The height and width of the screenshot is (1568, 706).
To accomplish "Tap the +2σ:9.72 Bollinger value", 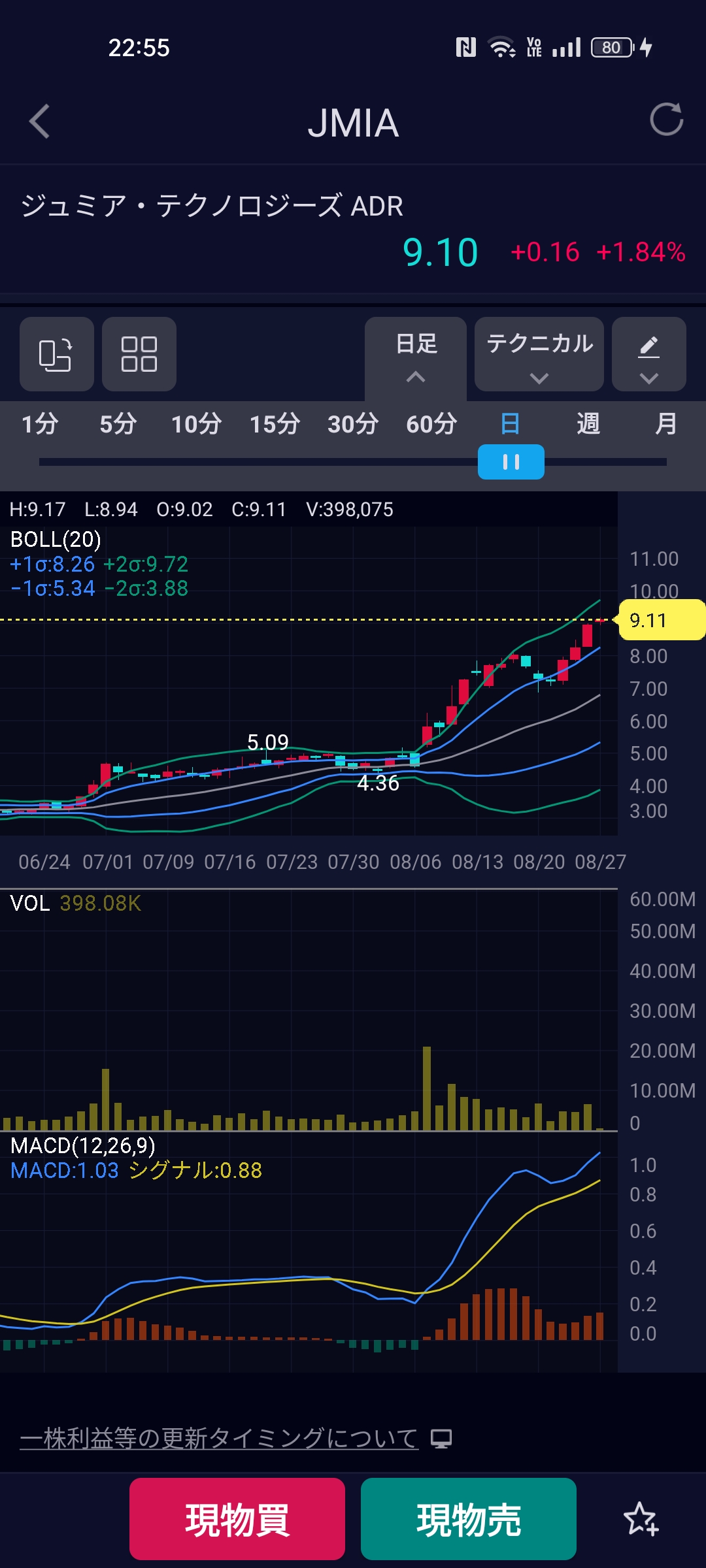I will 146,564.
